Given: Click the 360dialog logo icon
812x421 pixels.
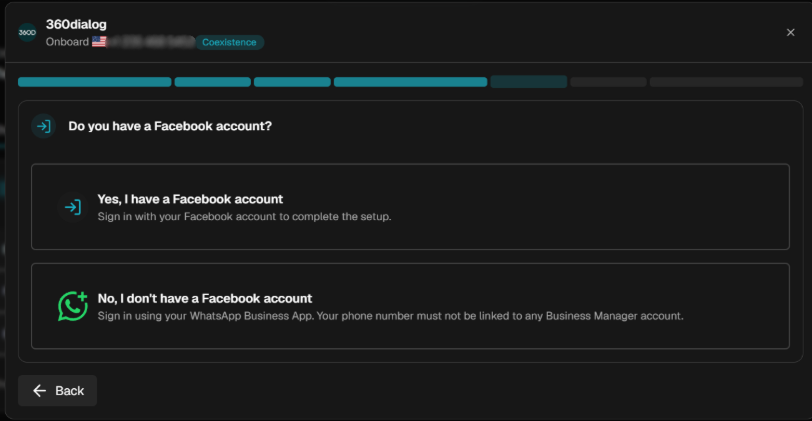Looking at the screenshot, I should 27,33.
